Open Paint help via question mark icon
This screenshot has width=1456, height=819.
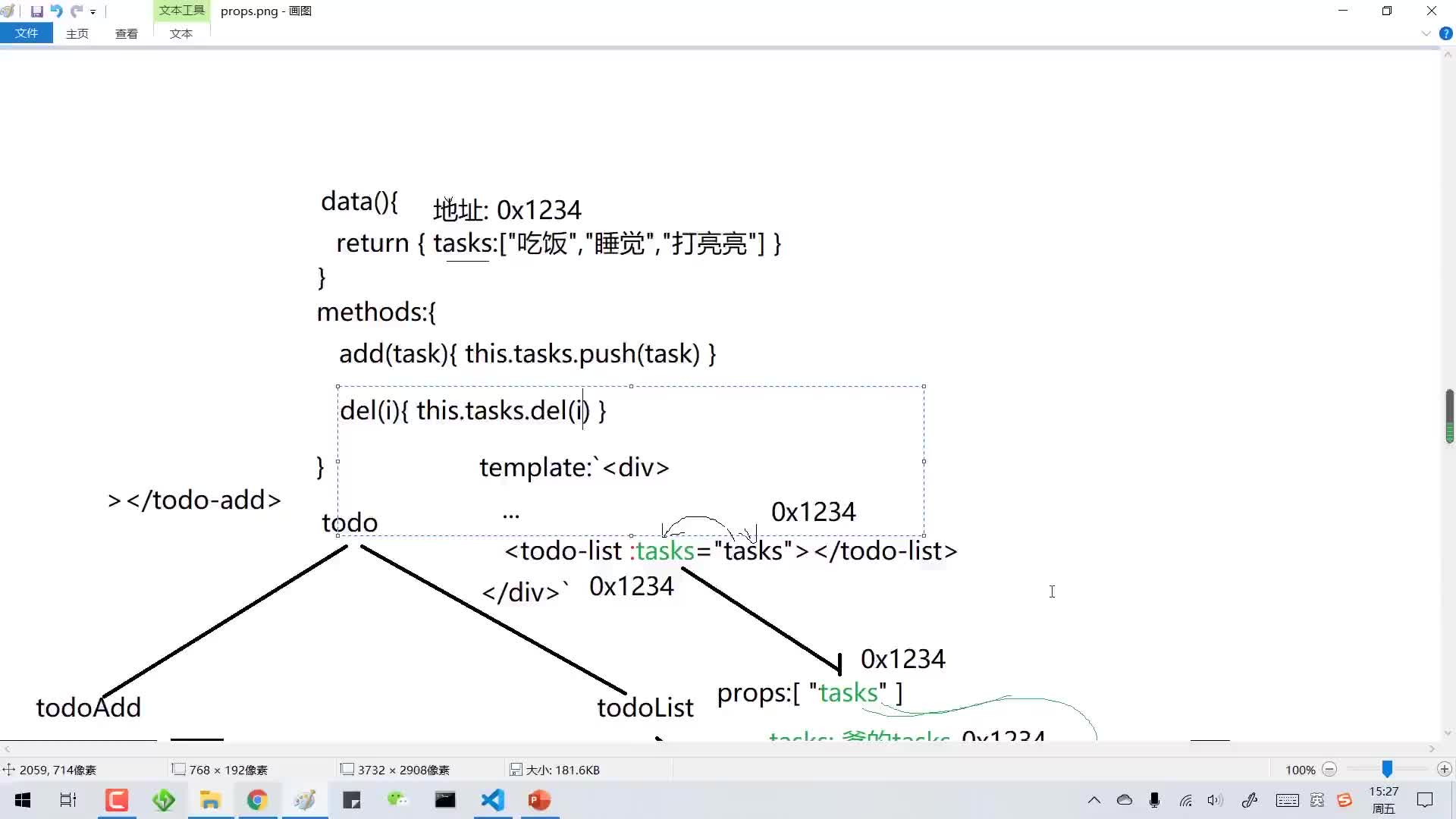(x=1445, y=33)
